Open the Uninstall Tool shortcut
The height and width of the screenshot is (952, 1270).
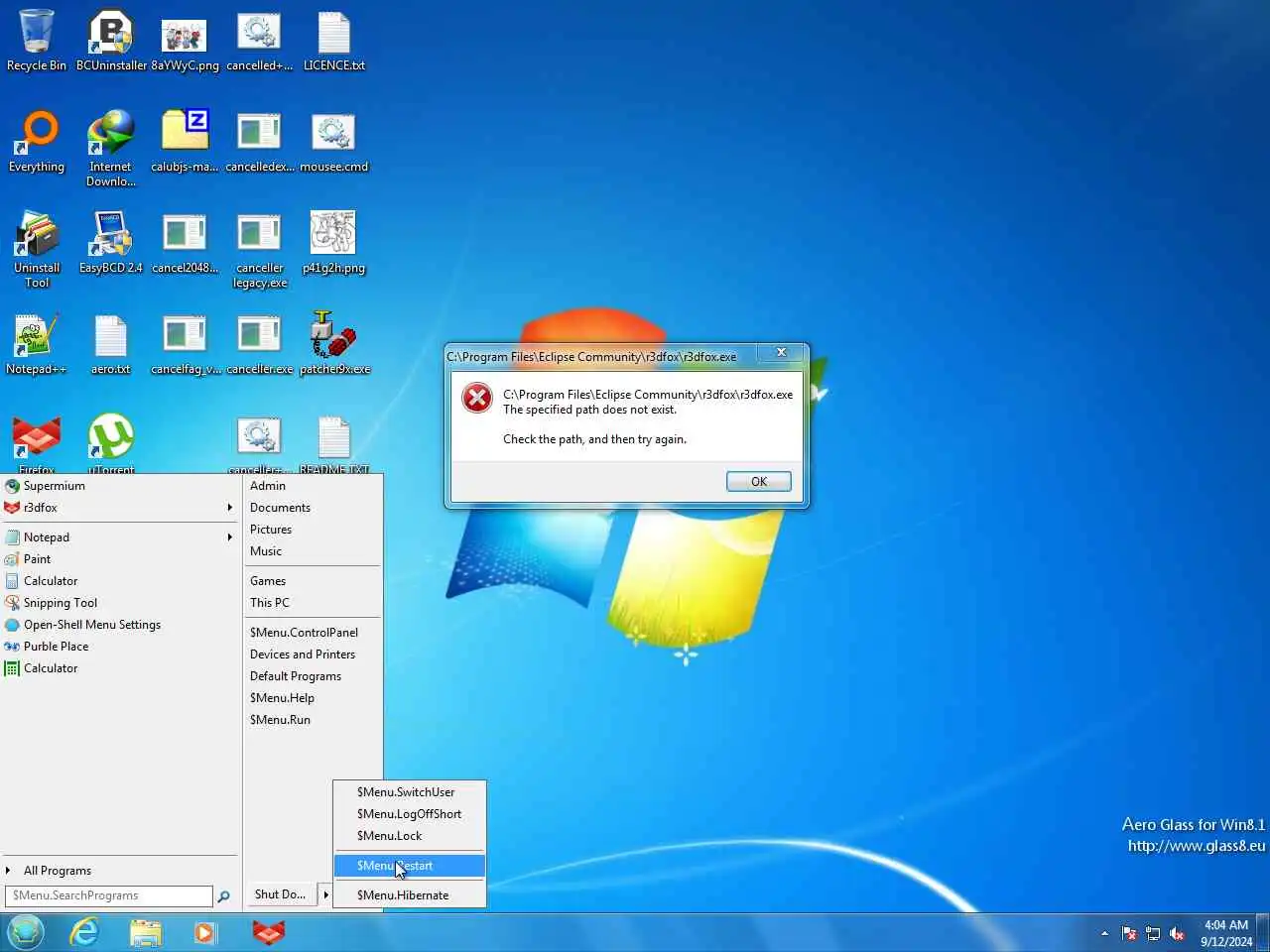click(x=37, y=250)
